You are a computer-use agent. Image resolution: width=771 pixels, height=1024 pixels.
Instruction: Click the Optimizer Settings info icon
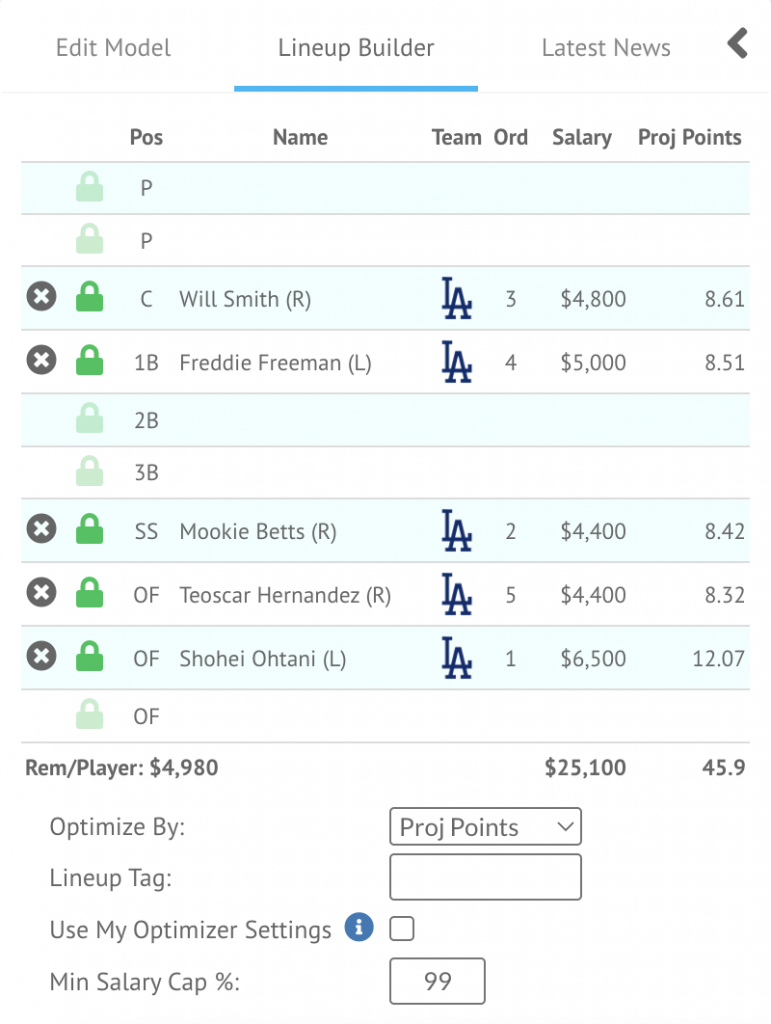point(359,928)
